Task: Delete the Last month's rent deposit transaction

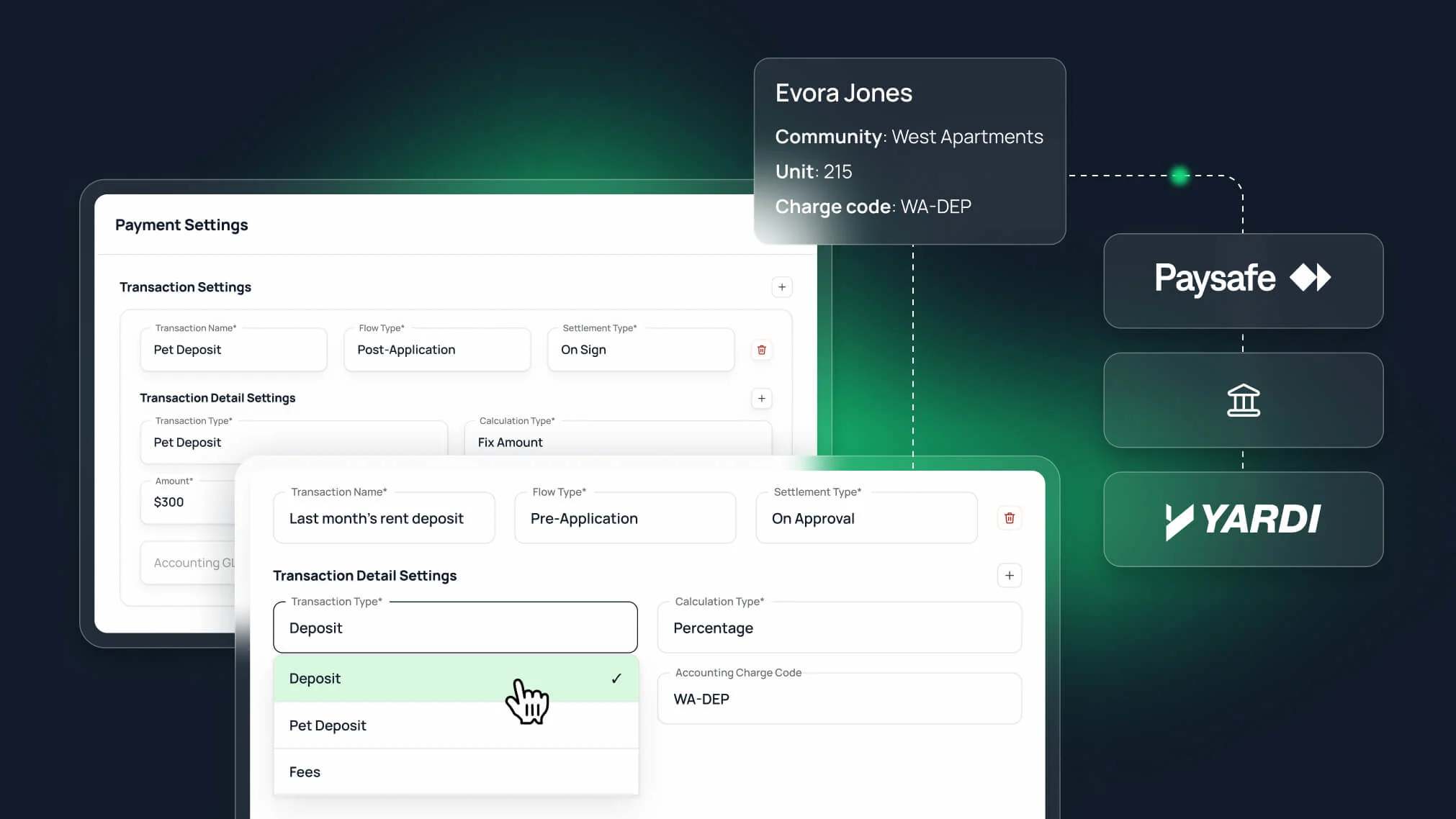Action: click(1010, 518)
